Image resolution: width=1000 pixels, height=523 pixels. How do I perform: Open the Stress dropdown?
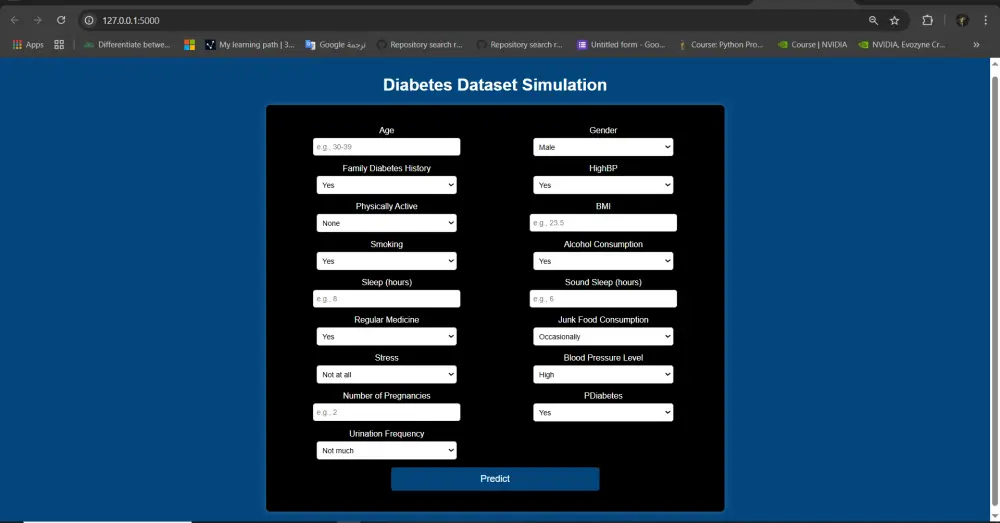coord(386,374)
